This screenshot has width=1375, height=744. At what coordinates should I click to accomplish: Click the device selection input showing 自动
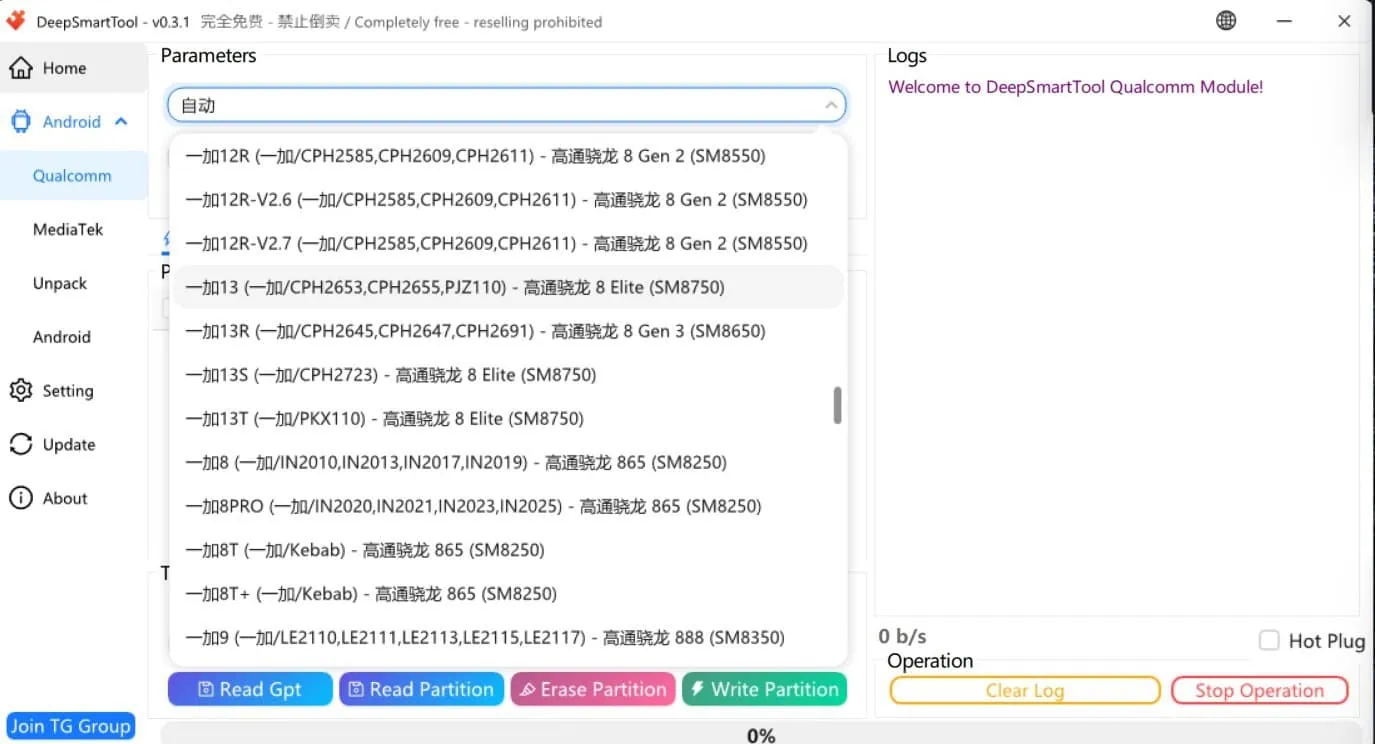506,105
